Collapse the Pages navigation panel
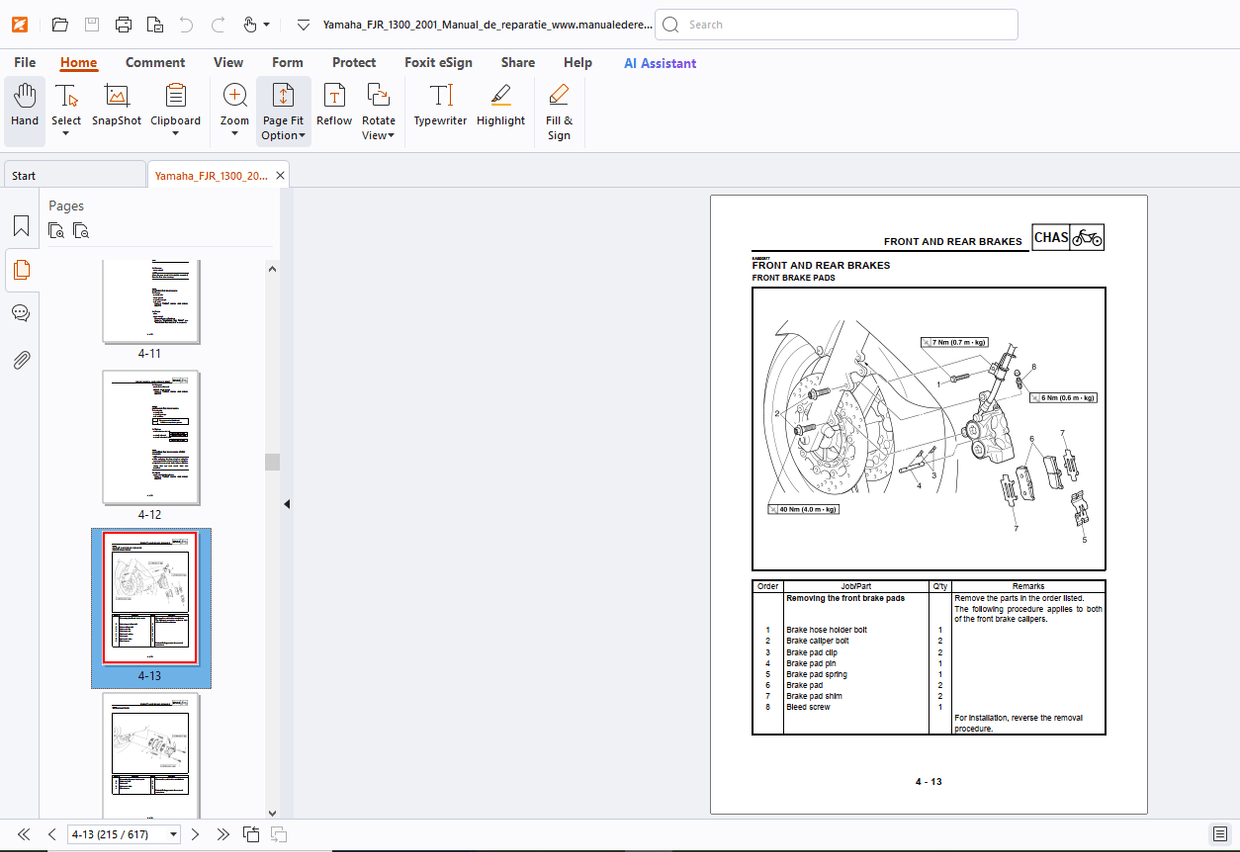This screenshot has height=852, width=1240. point(286,504)
